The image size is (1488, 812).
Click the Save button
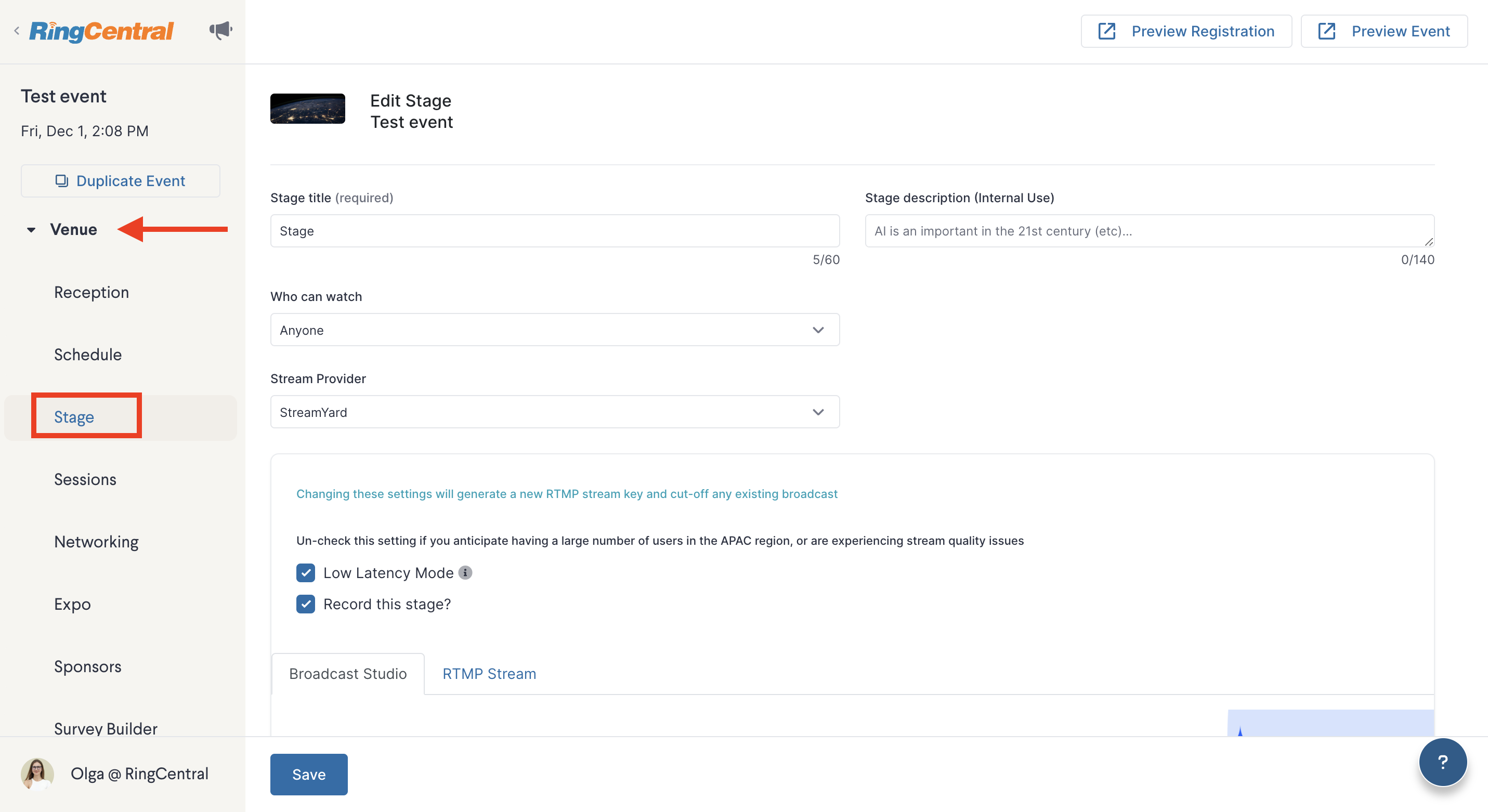click(309, 774)
